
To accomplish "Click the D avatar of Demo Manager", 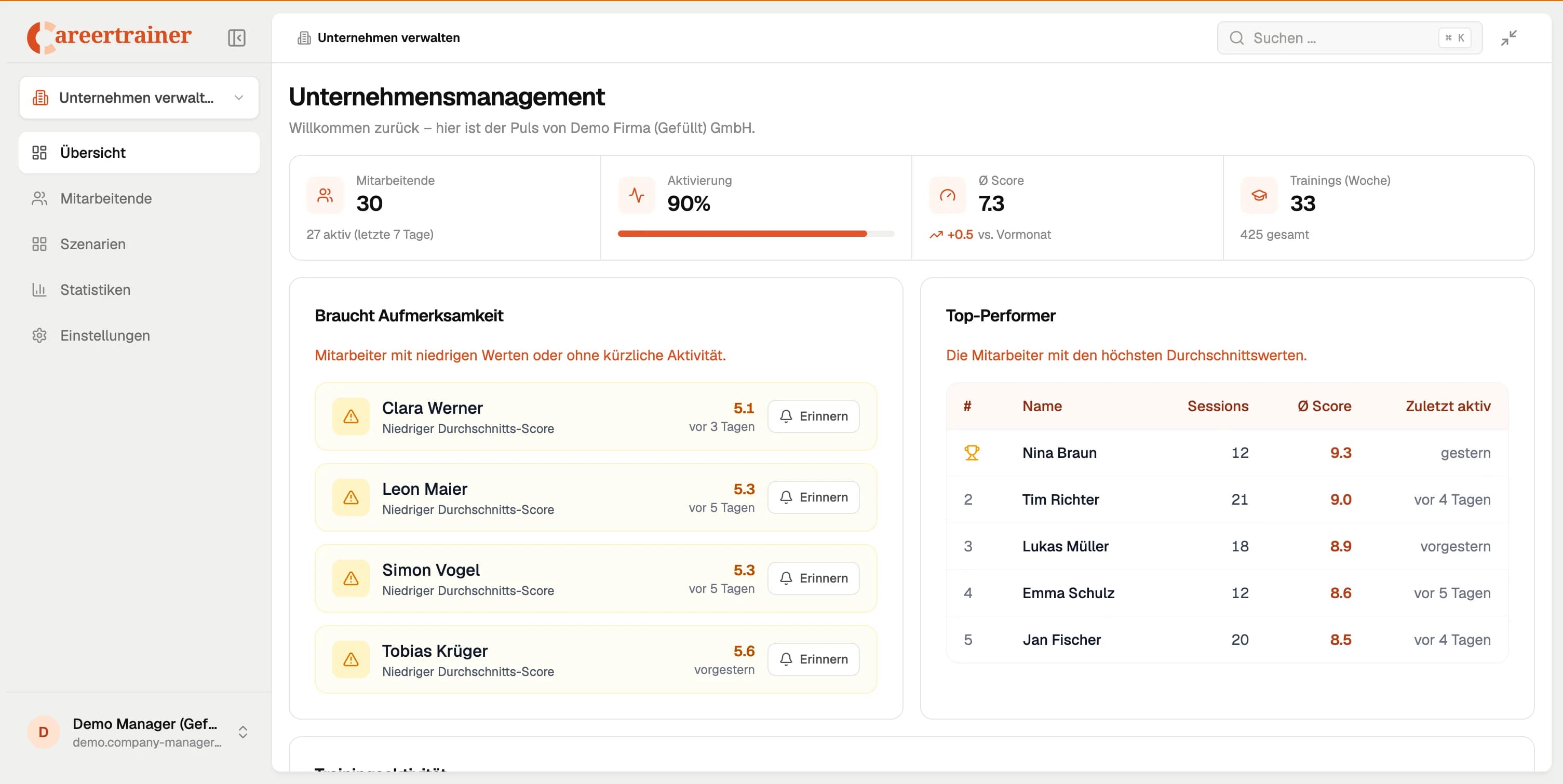I will 44,732.
